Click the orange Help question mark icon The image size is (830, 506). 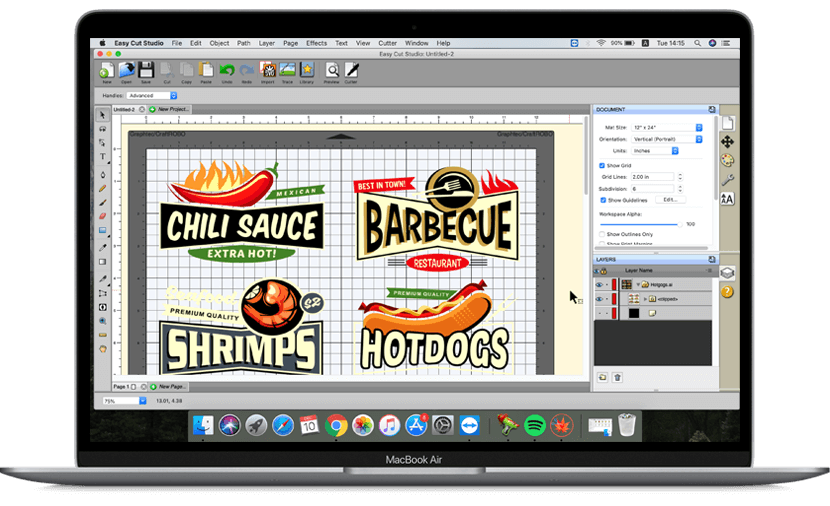pyautogui.click(x=727, y=292)
